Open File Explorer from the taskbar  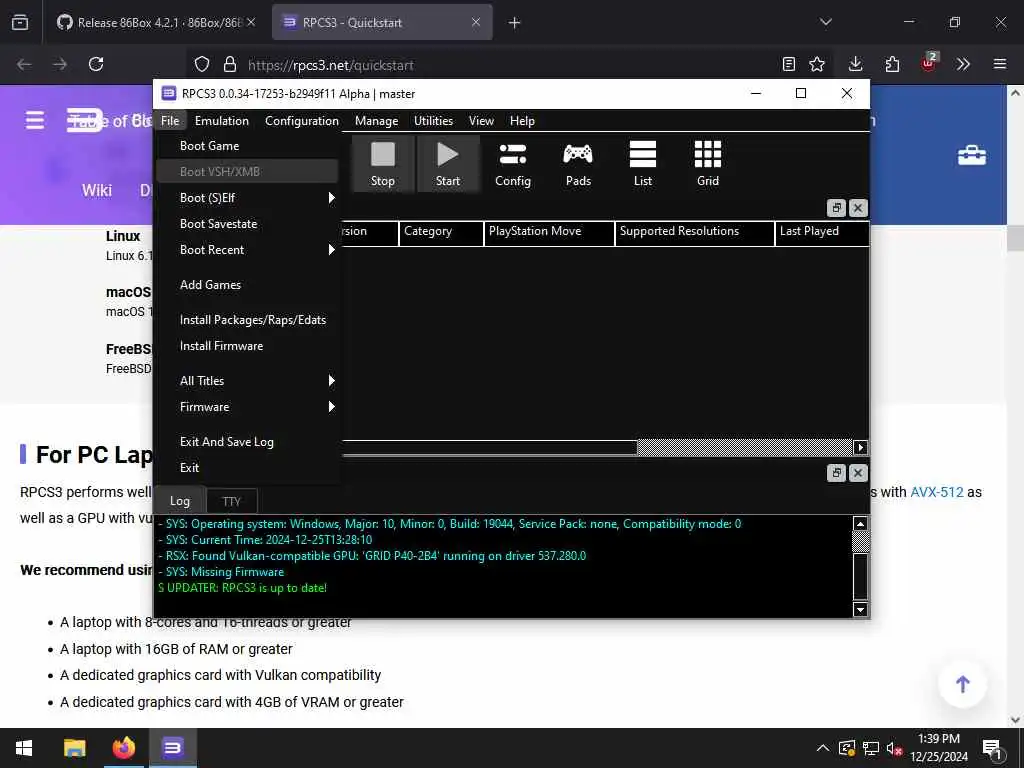[74, 748]
